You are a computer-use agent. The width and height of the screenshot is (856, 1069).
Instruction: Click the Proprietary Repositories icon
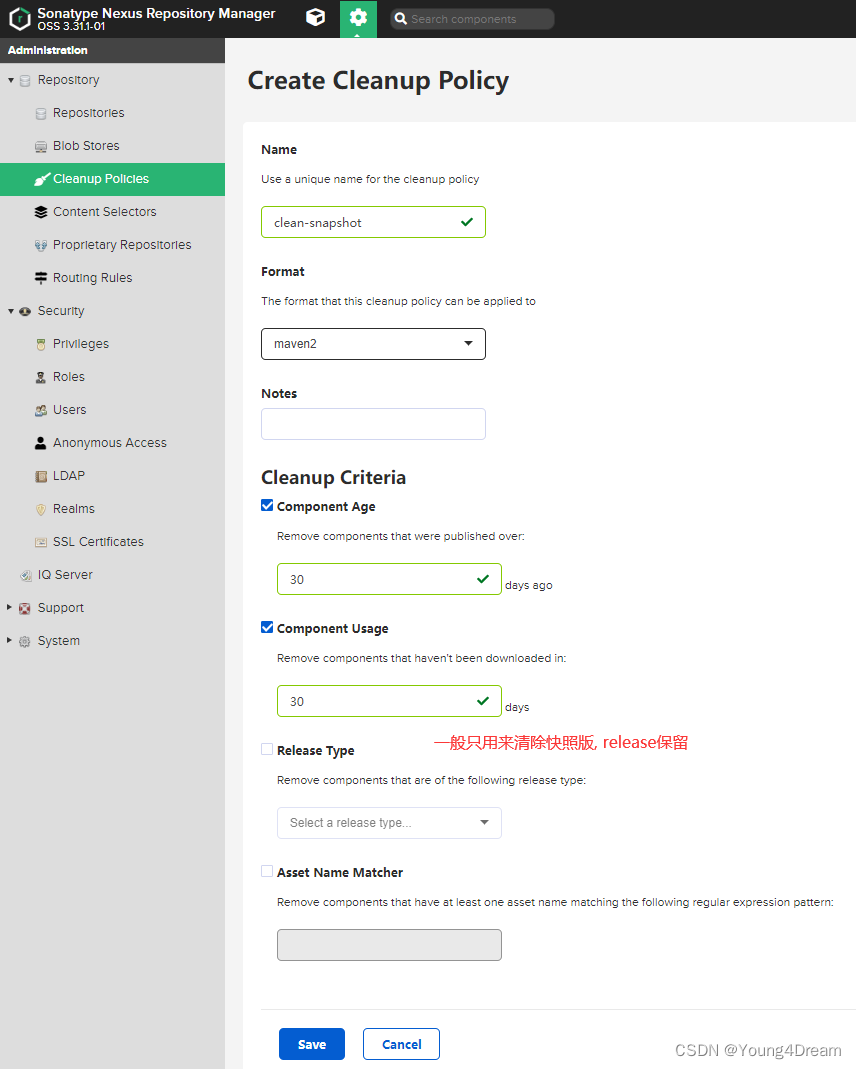pos(41,245)
